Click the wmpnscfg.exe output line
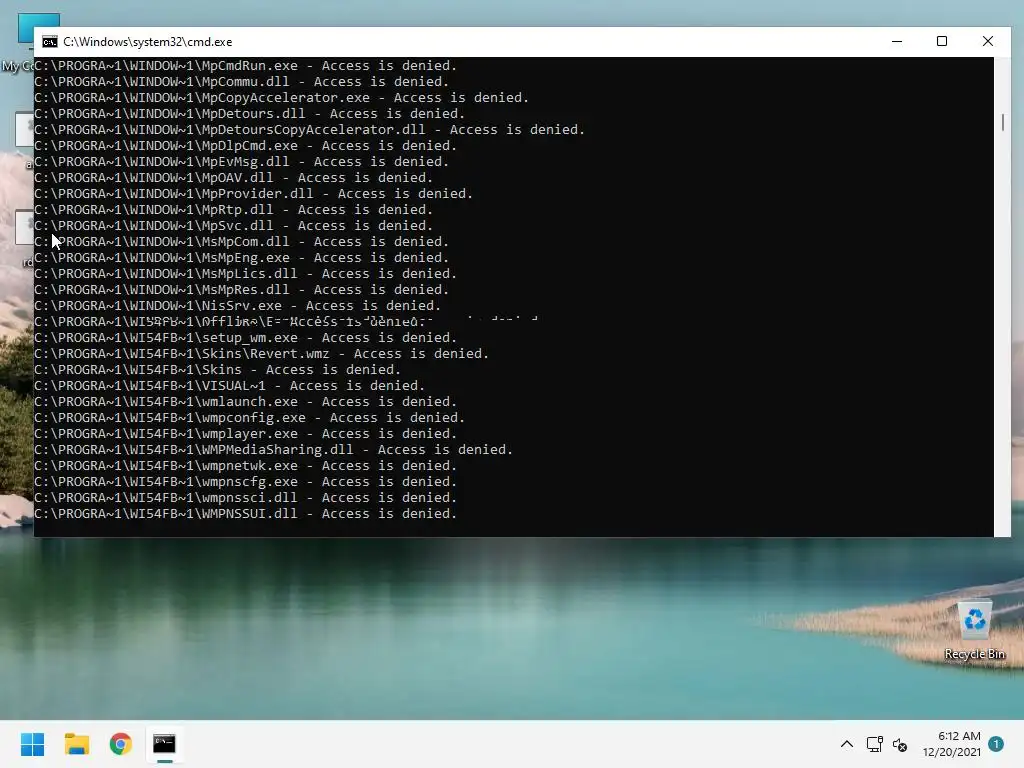The width and height of the screenshot is (1024, 768). pyautogui.click(x=246, y=481)
